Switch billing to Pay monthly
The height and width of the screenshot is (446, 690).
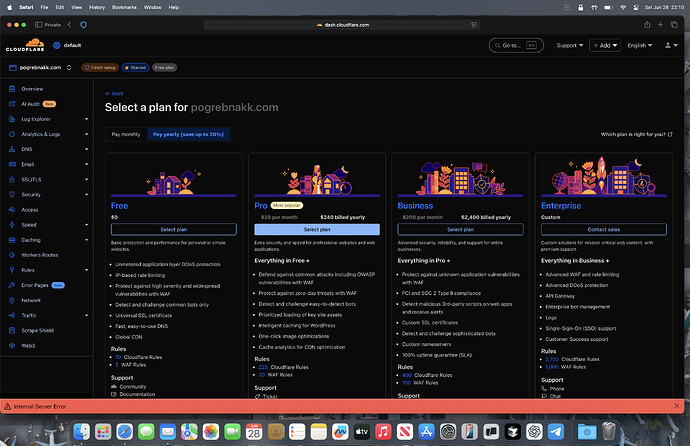tap(126, 134)
